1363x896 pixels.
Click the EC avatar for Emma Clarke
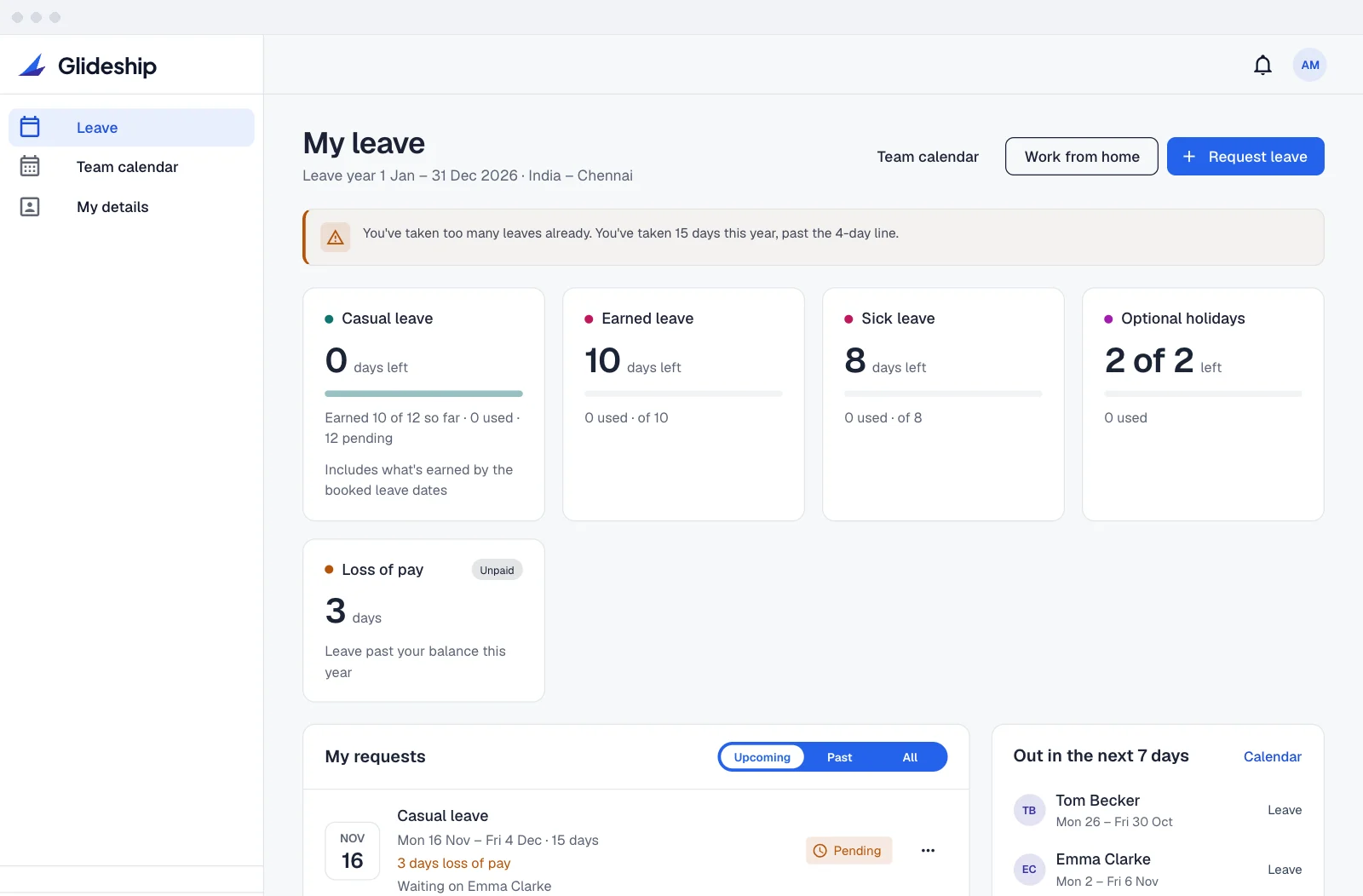coord(1029,869)
